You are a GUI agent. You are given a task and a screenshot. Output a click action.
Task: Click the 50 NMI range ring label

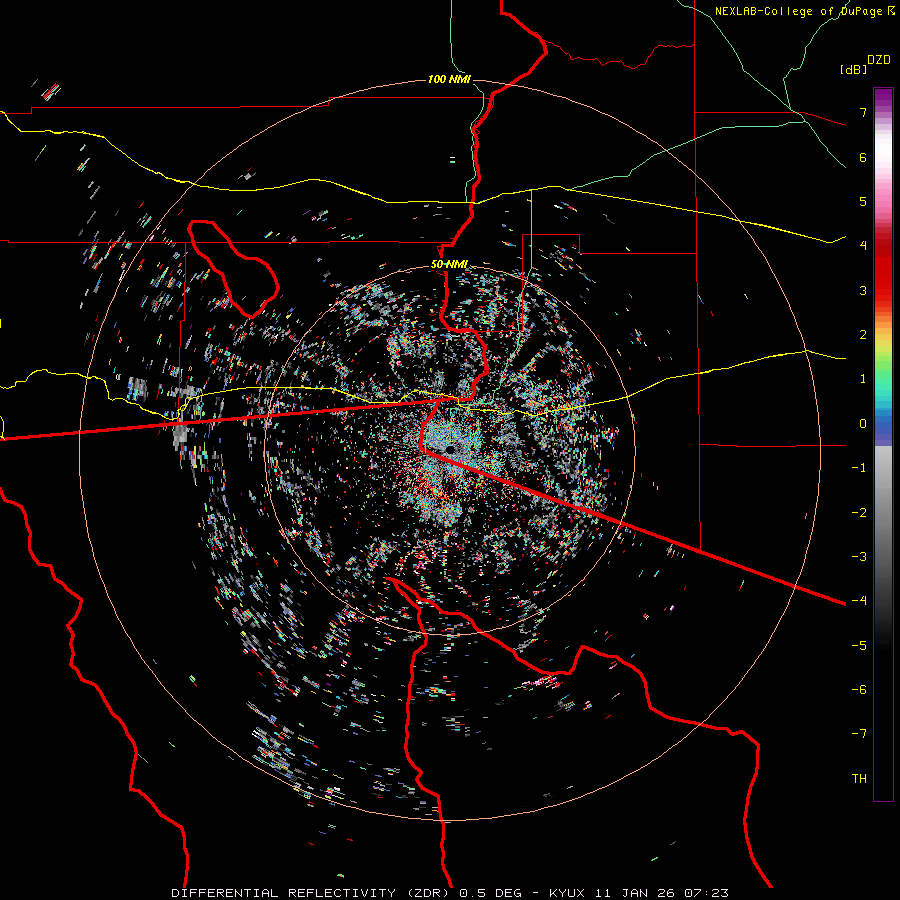coord(449,264)
